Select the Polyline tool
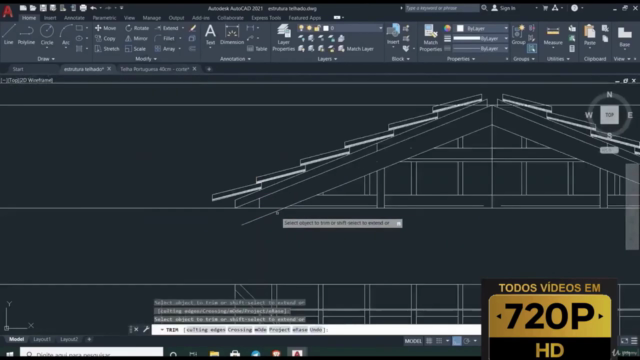This screenshot has height=360, width=640. [x=26, y=34]
